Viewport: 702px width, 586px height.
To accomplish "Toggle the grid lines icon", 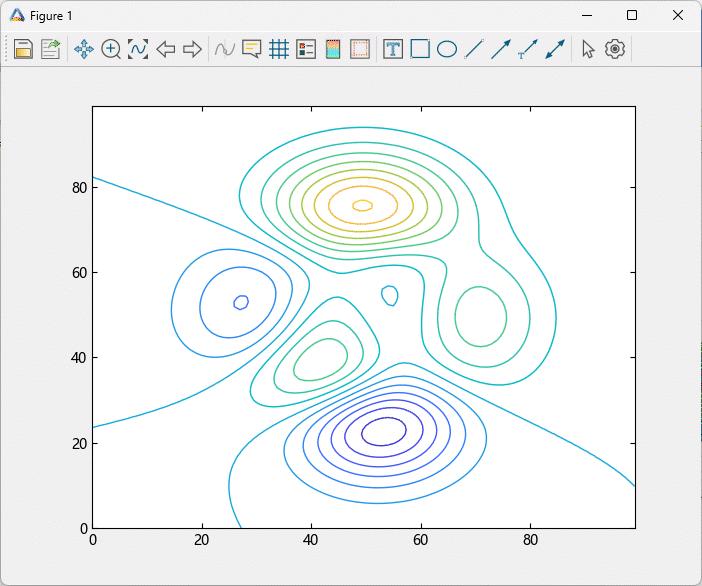I will pyautogui.click(x=278, y=49).
